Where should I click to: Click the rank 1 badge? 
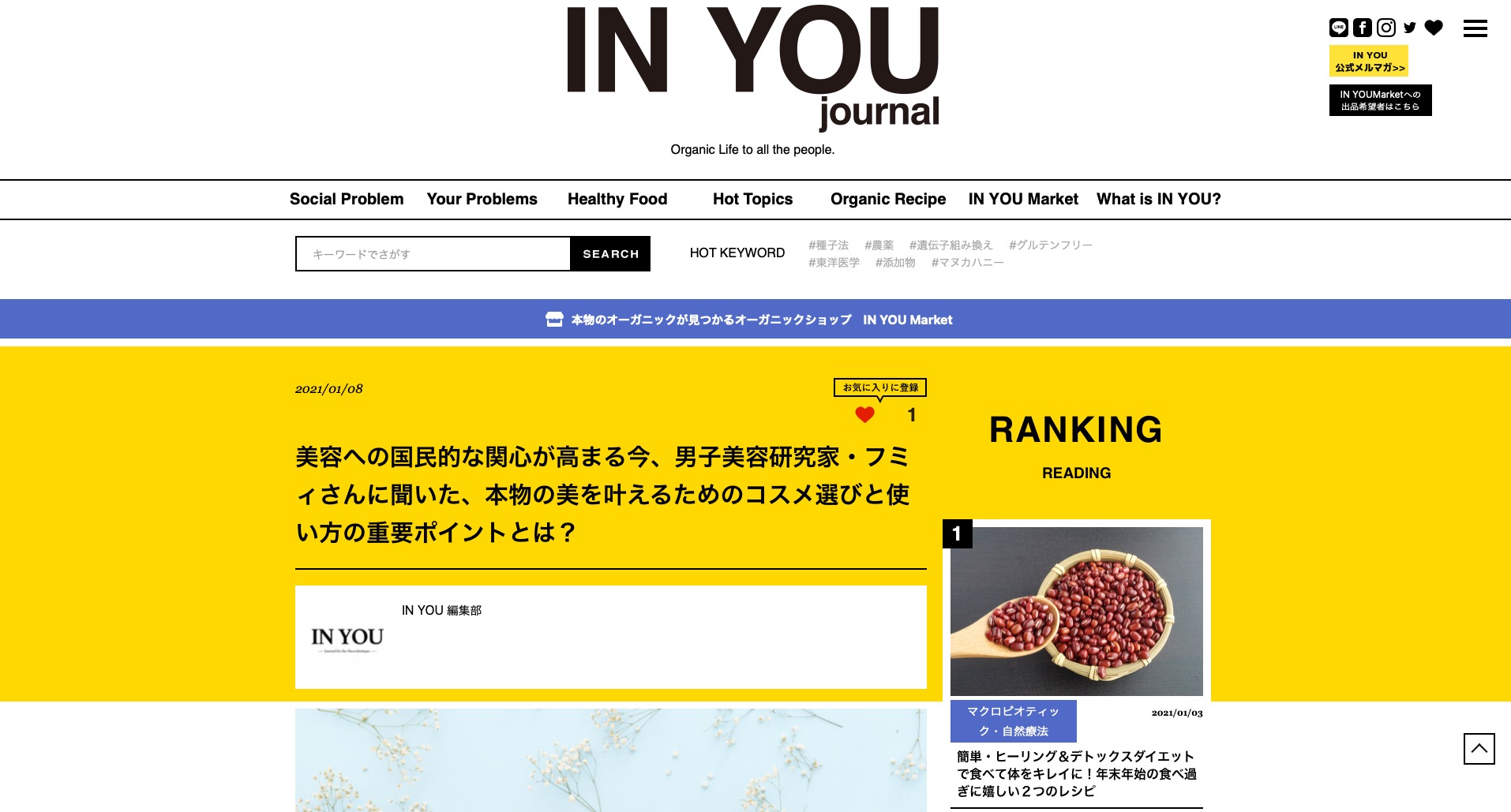pyautogui.click(x=958, y=534)
